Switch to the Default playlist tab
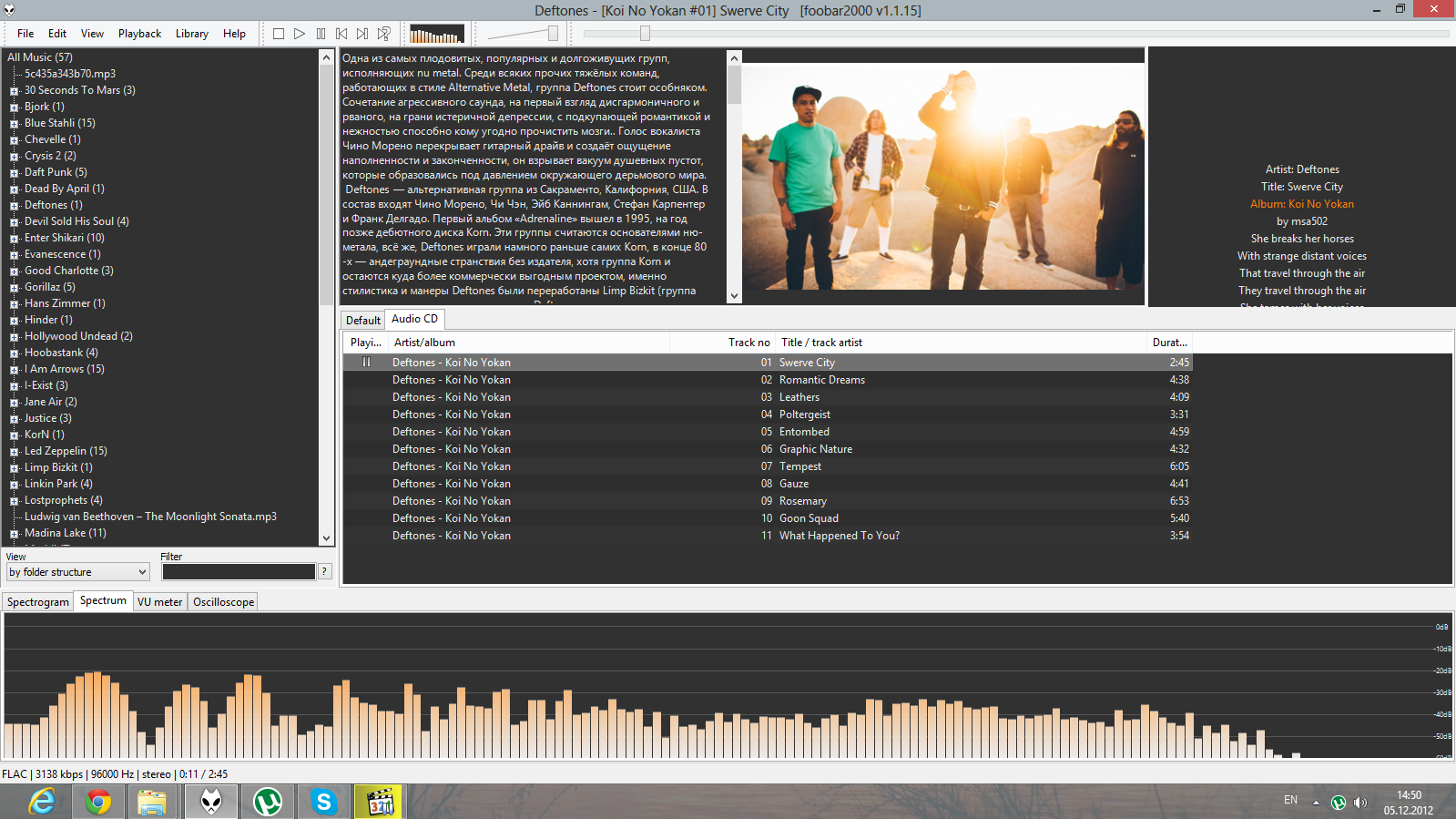The image size is (1456, 819). point(362,321)
